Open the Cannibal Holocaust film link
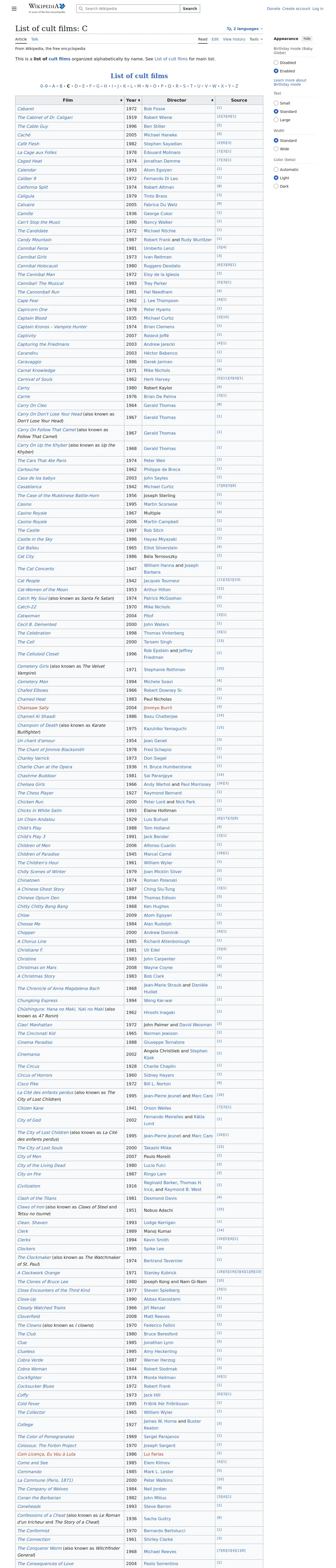Image resolution: width=336 pixels, height=1568 pixels. (38, 266)
